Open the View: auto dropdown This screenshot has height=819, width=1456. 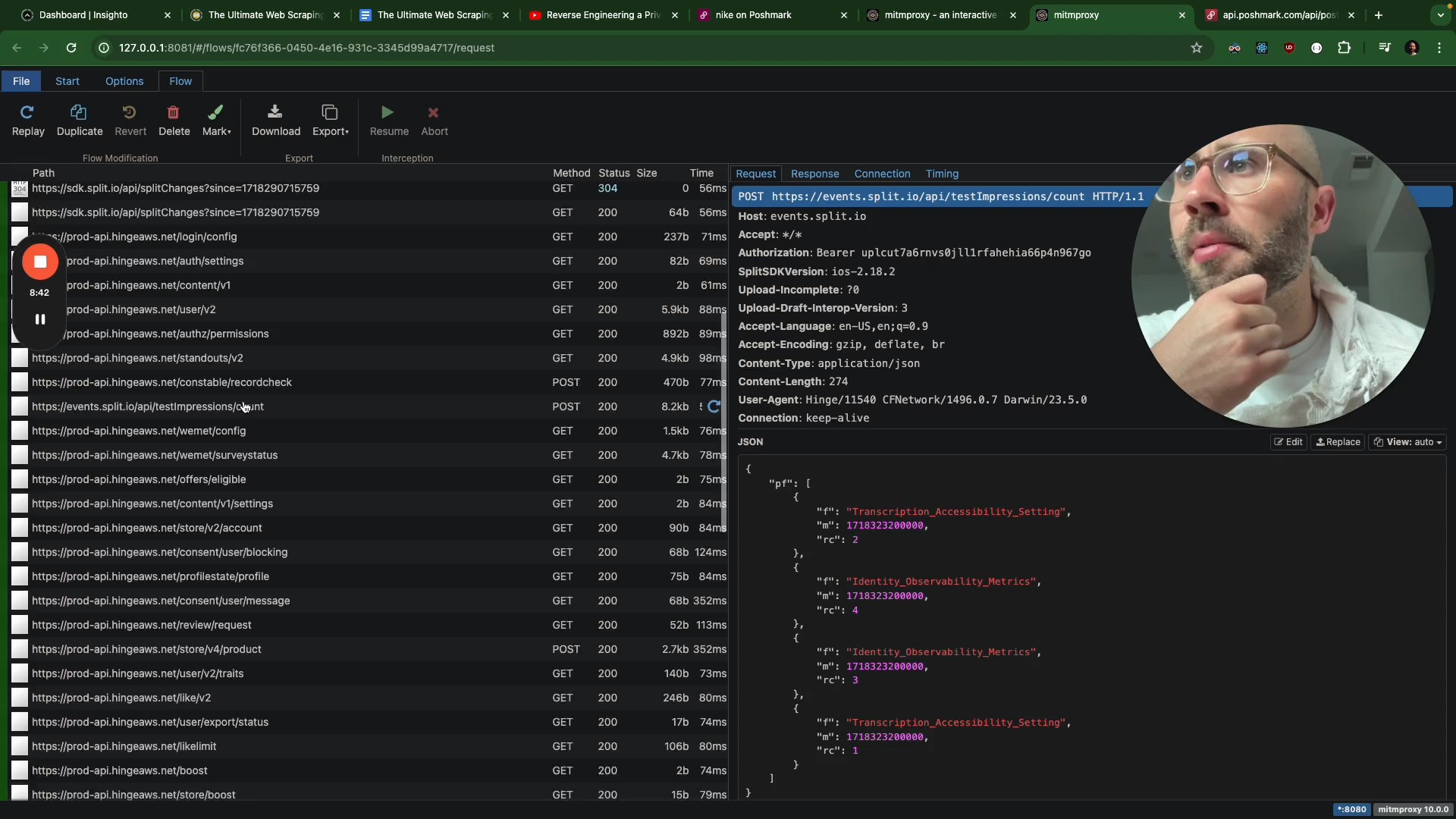point(1408,442)
